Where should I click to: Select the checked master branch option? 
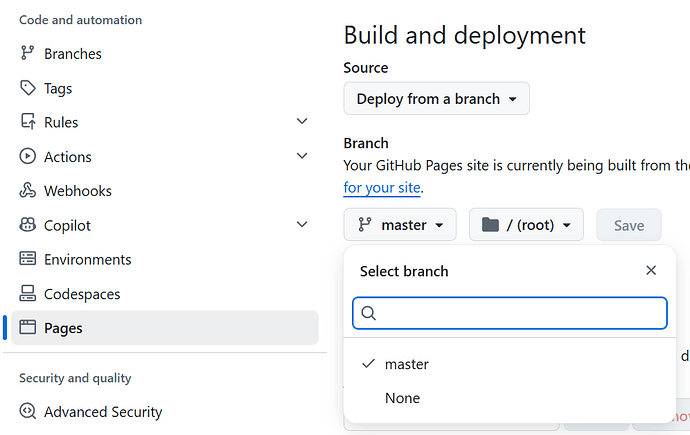(x=509, y=364)
